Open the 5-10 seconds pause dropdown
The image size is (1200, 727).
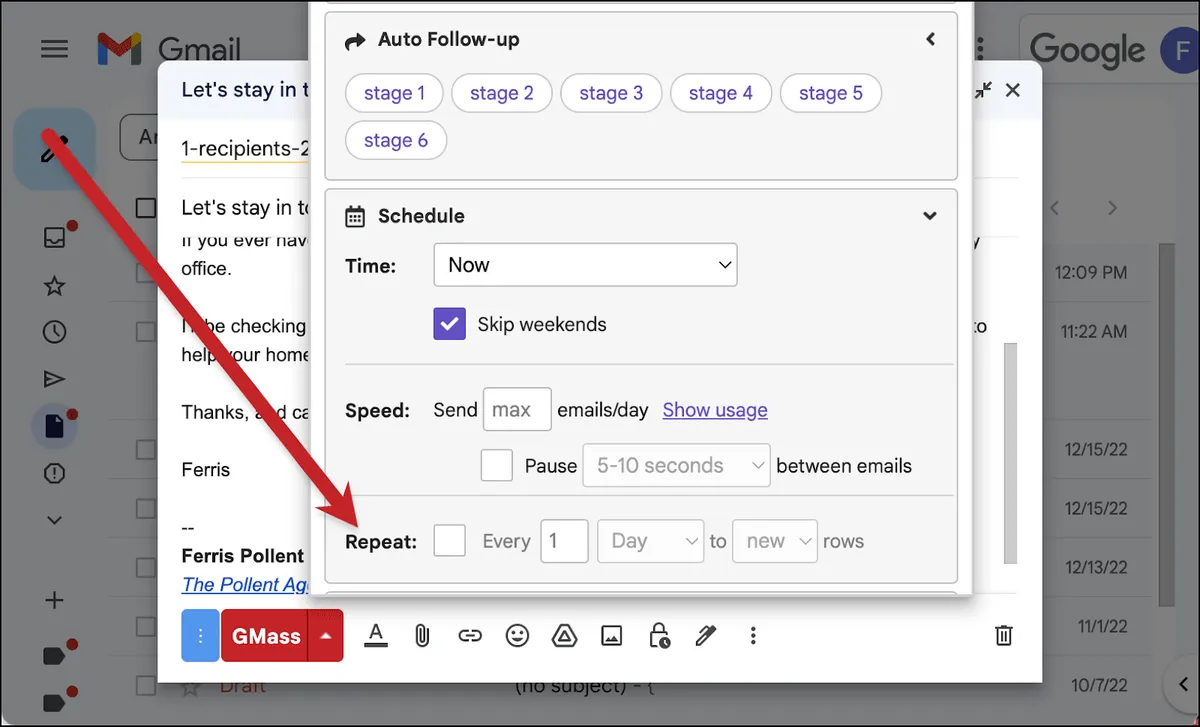coord(676,465)
